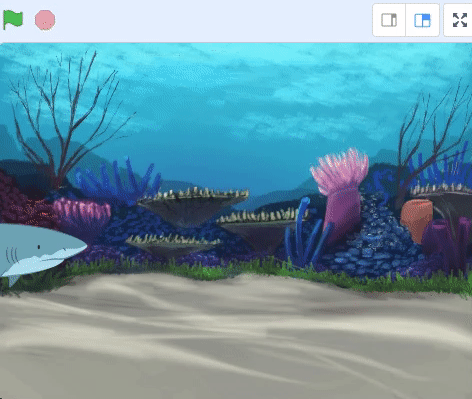Screen dimensions: 472x399
Task: Click the upper flat table coral
Action: pyautogui.click(x=193, y=205)
